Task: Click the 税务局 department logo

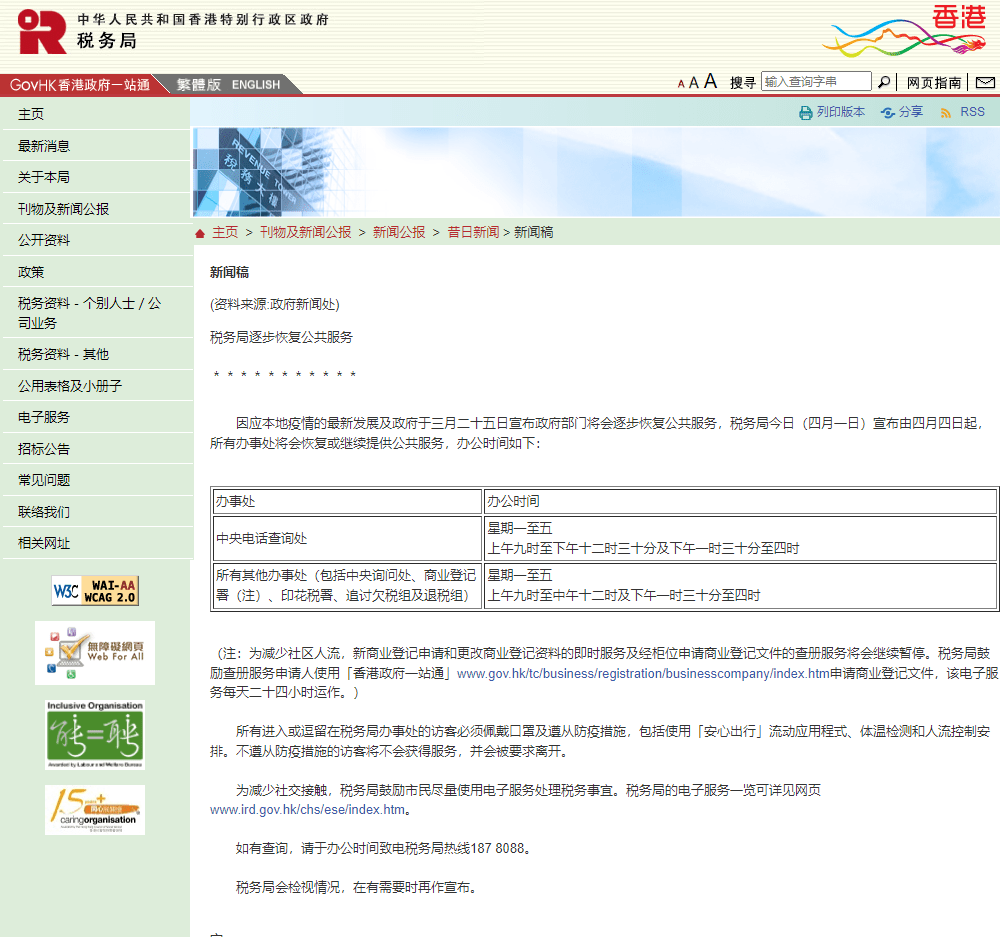Action: pos(40,33)
